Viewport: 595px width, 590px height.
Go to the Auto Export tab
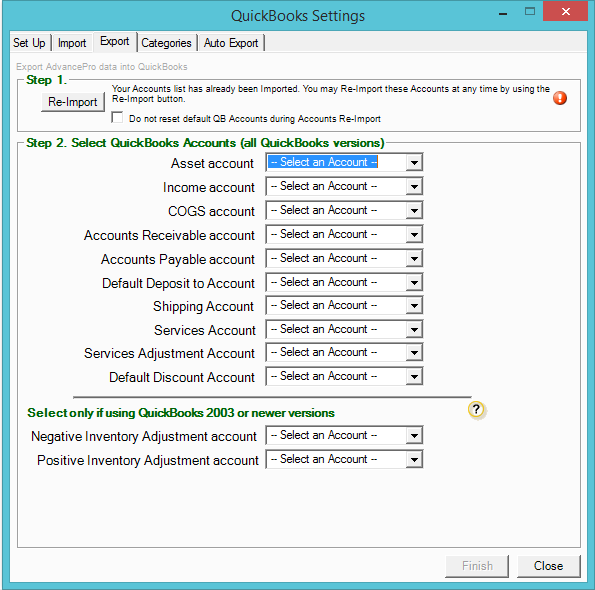(231, 43)
